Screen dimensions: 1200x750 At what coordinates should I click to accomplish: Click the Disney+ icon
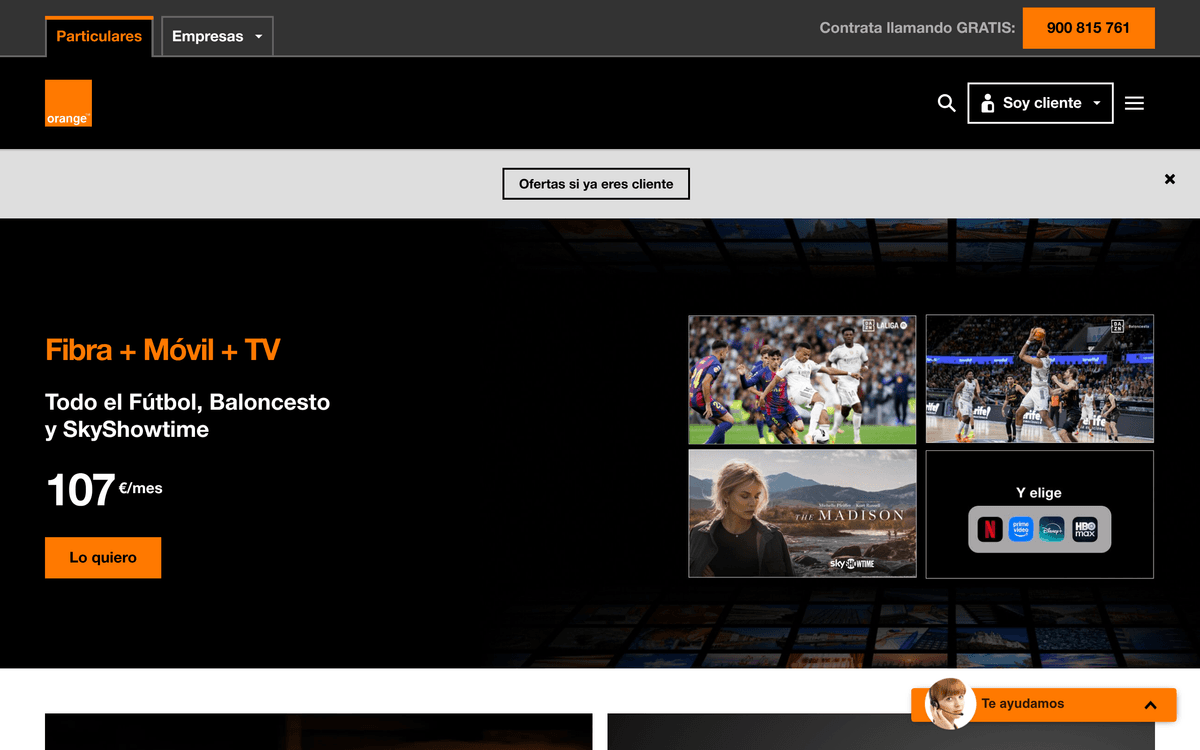point(1052,529)
